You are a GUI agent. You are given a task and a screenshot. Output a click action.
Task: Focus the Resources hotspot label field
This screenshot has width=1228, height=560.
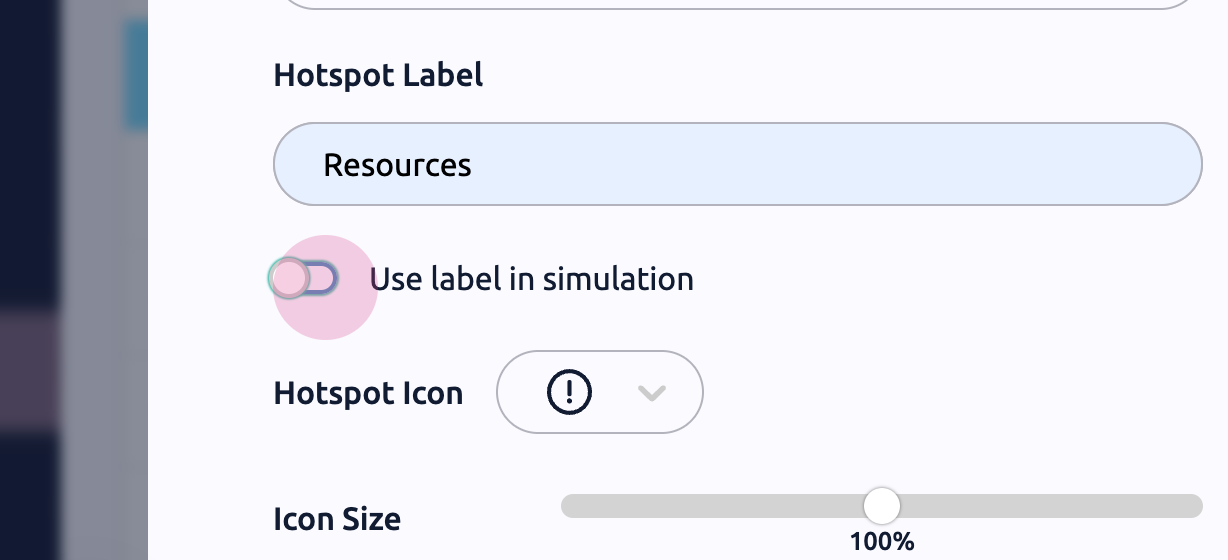(737, 164)
